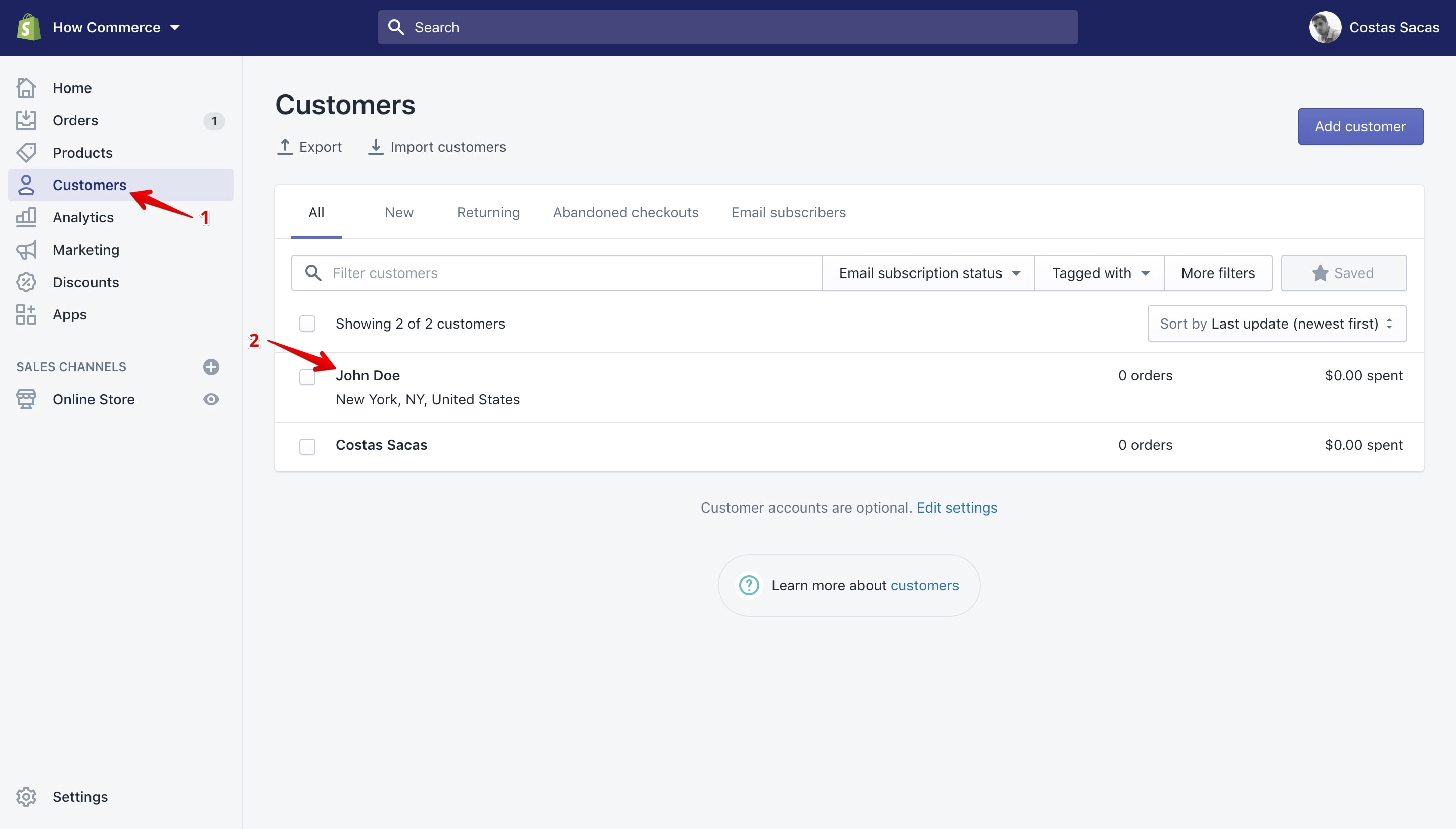Click Costas Sacas '$0.00 spent' value

(x=1363, y=445)
